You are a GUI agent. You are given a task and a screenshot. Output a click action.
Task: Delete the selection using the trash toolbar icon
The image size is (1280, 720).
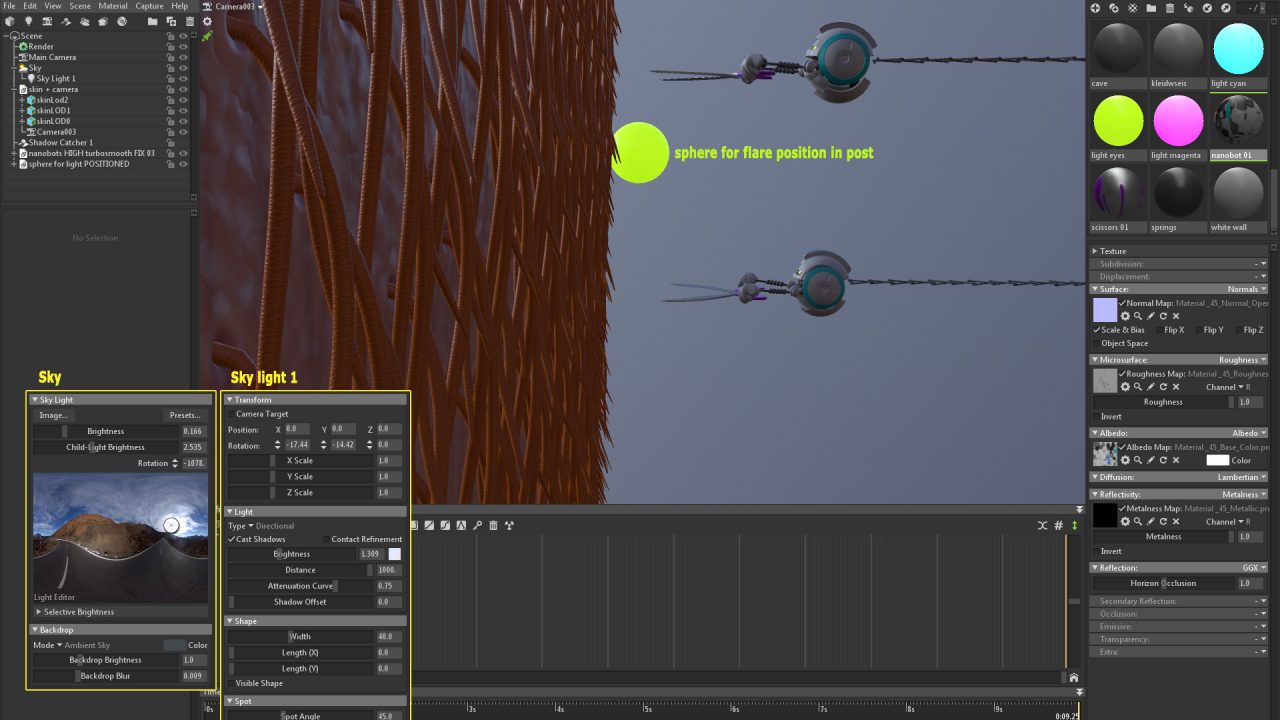point(190,21)
